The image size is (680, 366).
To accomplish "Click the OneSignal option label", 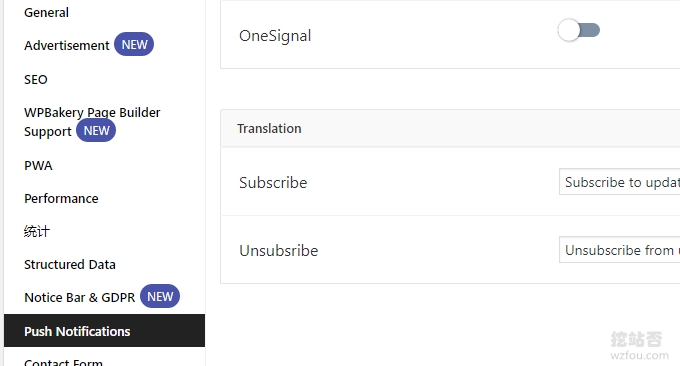I will 275,36.
